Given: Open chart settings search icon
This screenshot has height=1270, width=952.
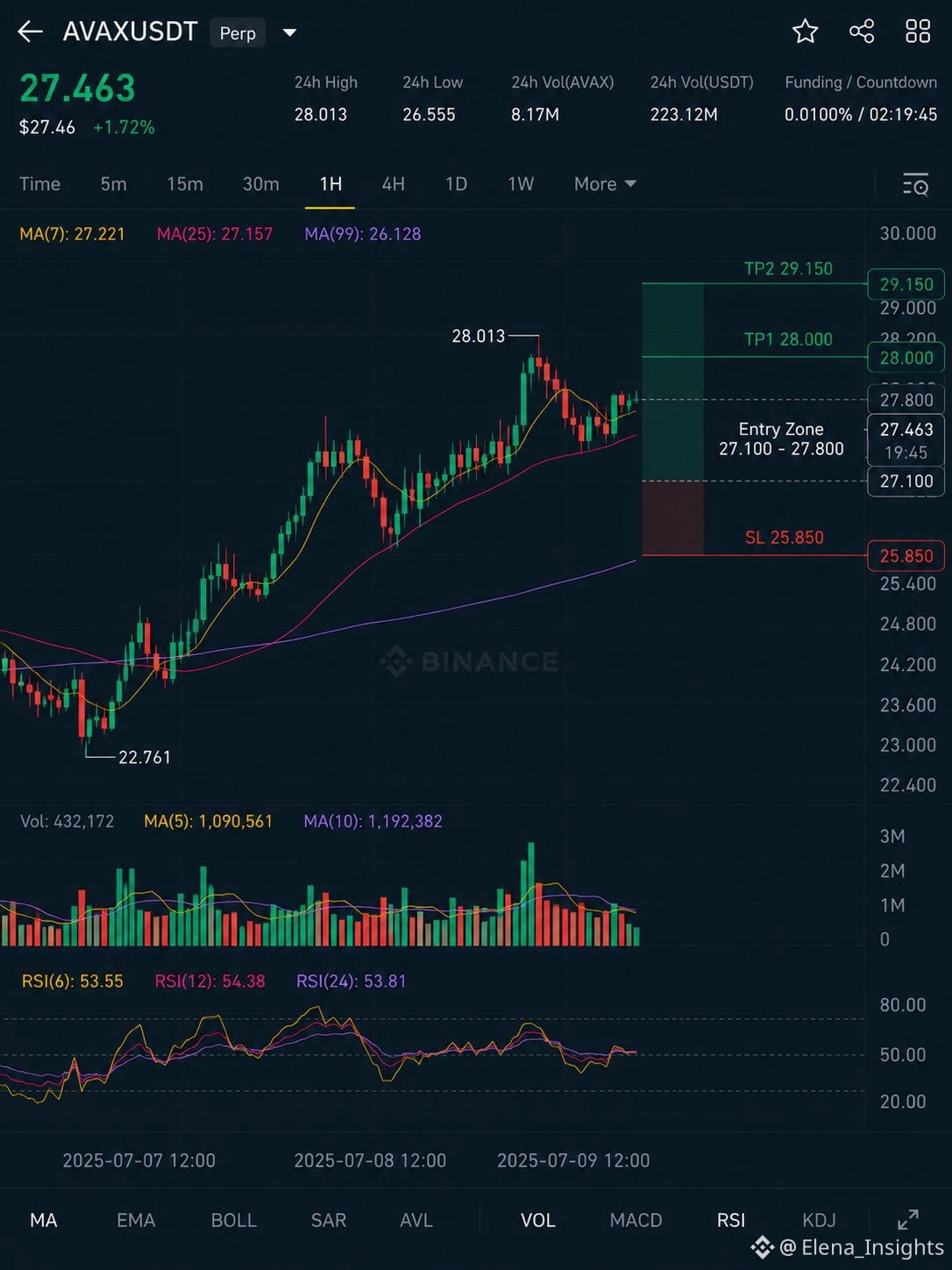Looking at the screenshot, I should (915, 184).
